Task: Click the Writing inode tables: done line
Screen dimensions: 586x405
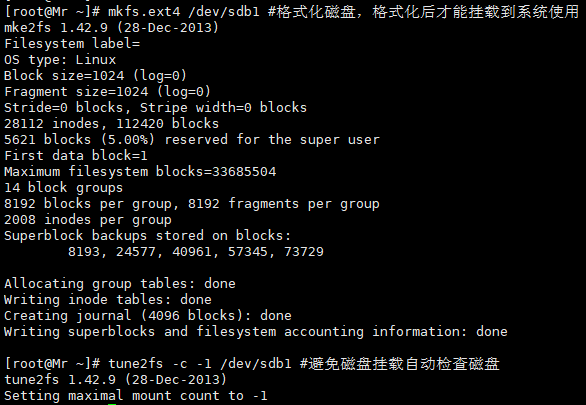Action: point(108,300)
